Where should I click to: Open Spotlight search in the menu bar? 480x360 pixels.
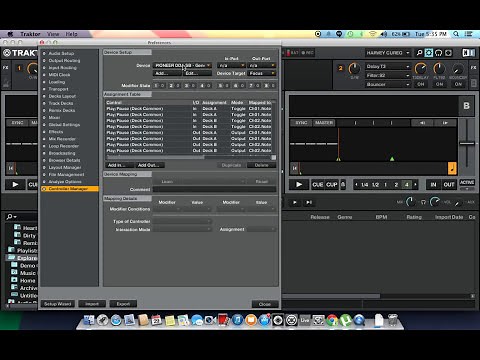point(456,34)
